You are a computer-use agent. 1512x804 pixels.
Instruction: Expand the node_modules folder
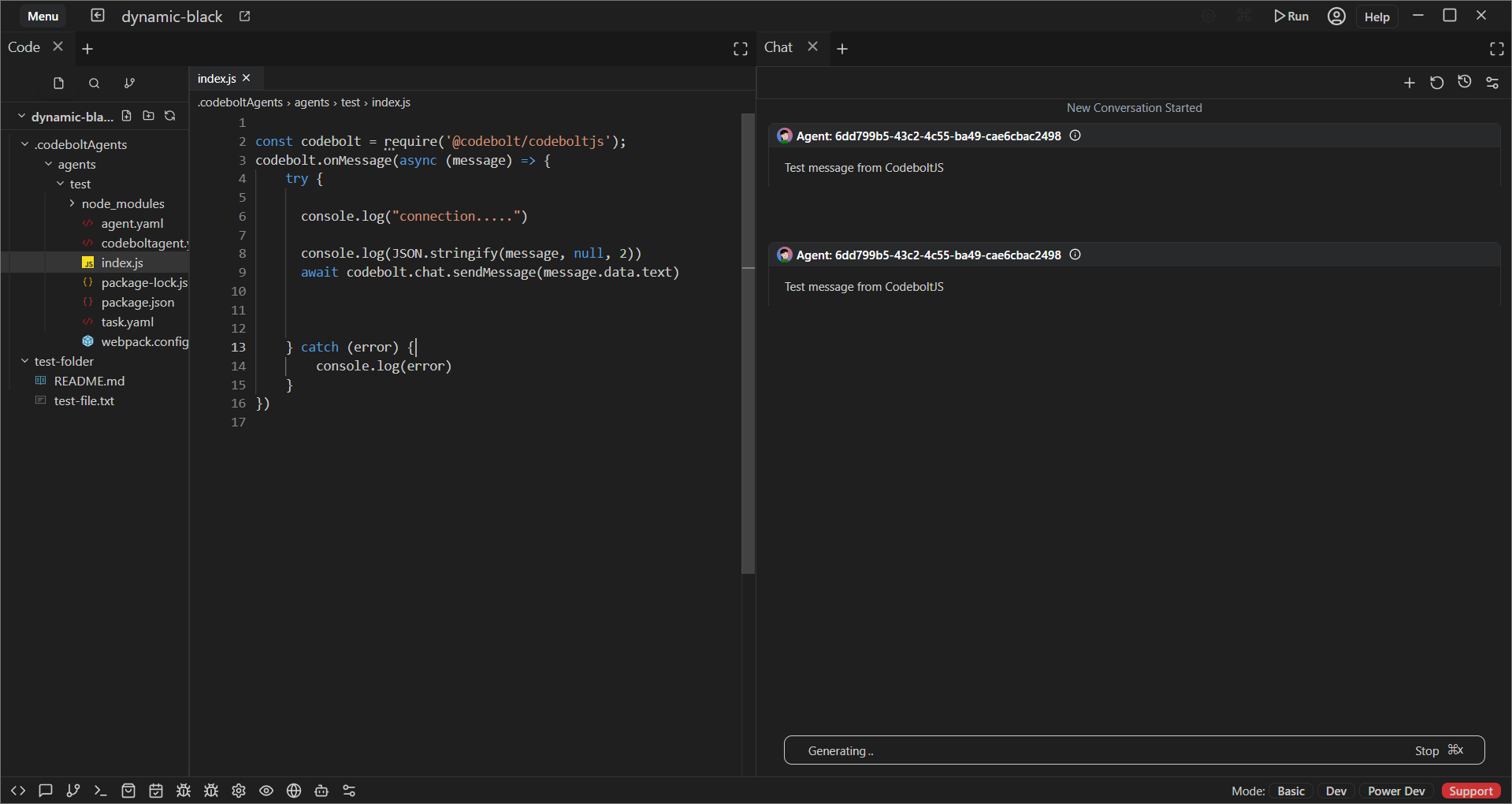(72, 203)
